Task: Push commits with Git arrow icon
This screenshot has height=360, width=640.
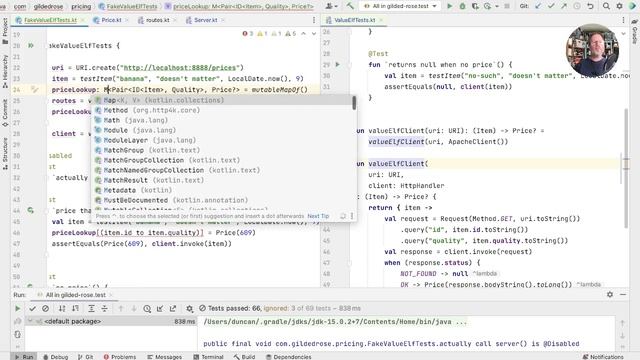Action: pos(564,6)
